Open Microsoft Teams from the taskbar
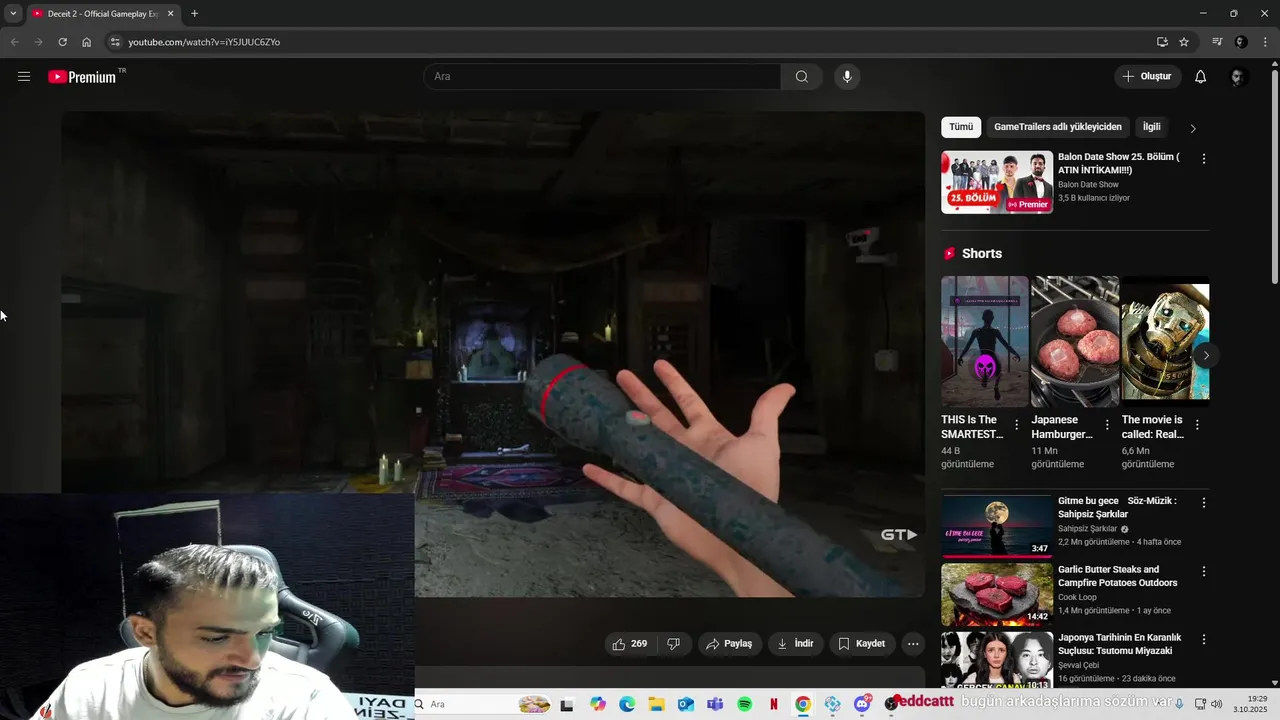The width and height of the screenshot is (1280, 720). (x=715, y=704)
